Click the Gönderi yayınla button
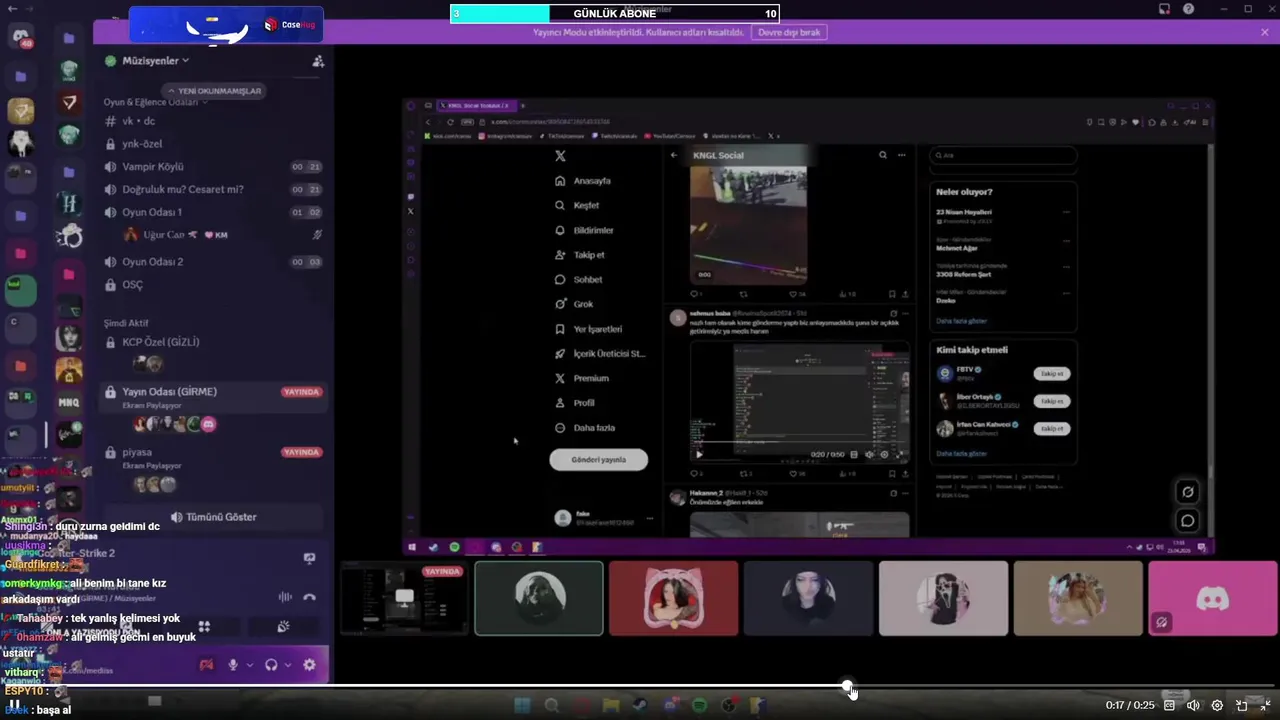The width and height of the screenshot is (1280, 720). [x=598, y=460]
